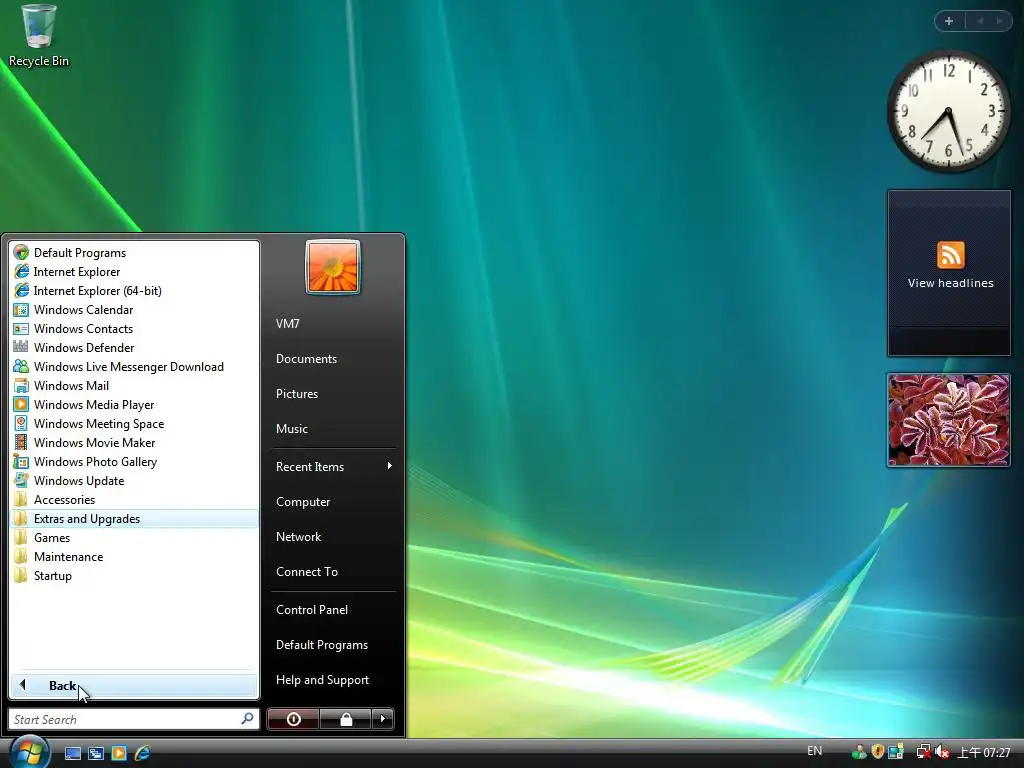Click the EN language bar indicator

click(814, 751)
